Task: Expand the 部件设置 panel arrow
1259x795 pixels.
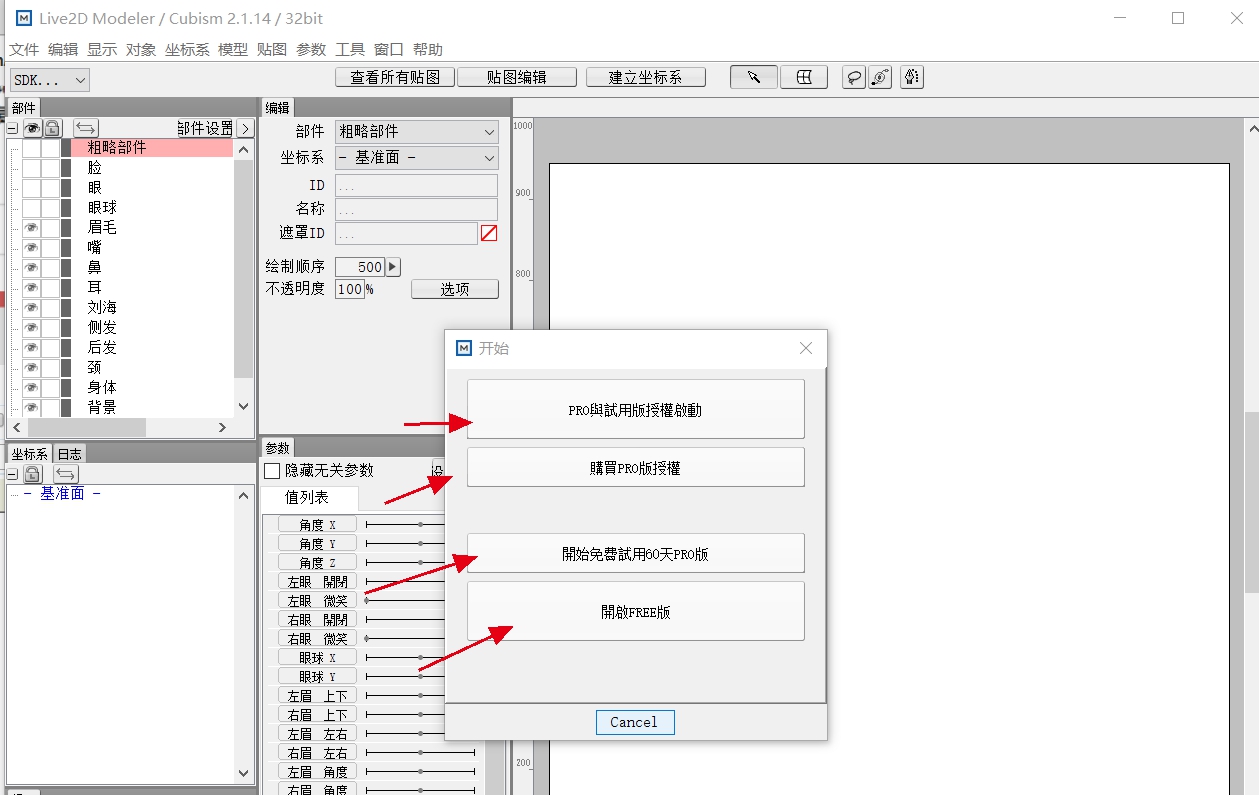Action: (245, 128)
